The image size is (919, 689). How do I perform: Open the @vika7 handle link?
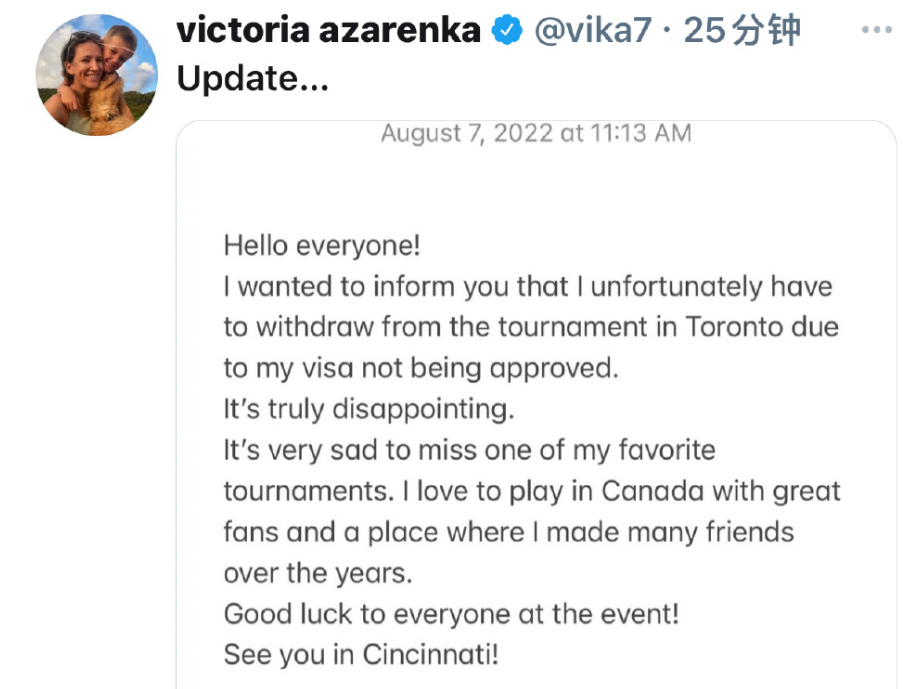[593, 31]
